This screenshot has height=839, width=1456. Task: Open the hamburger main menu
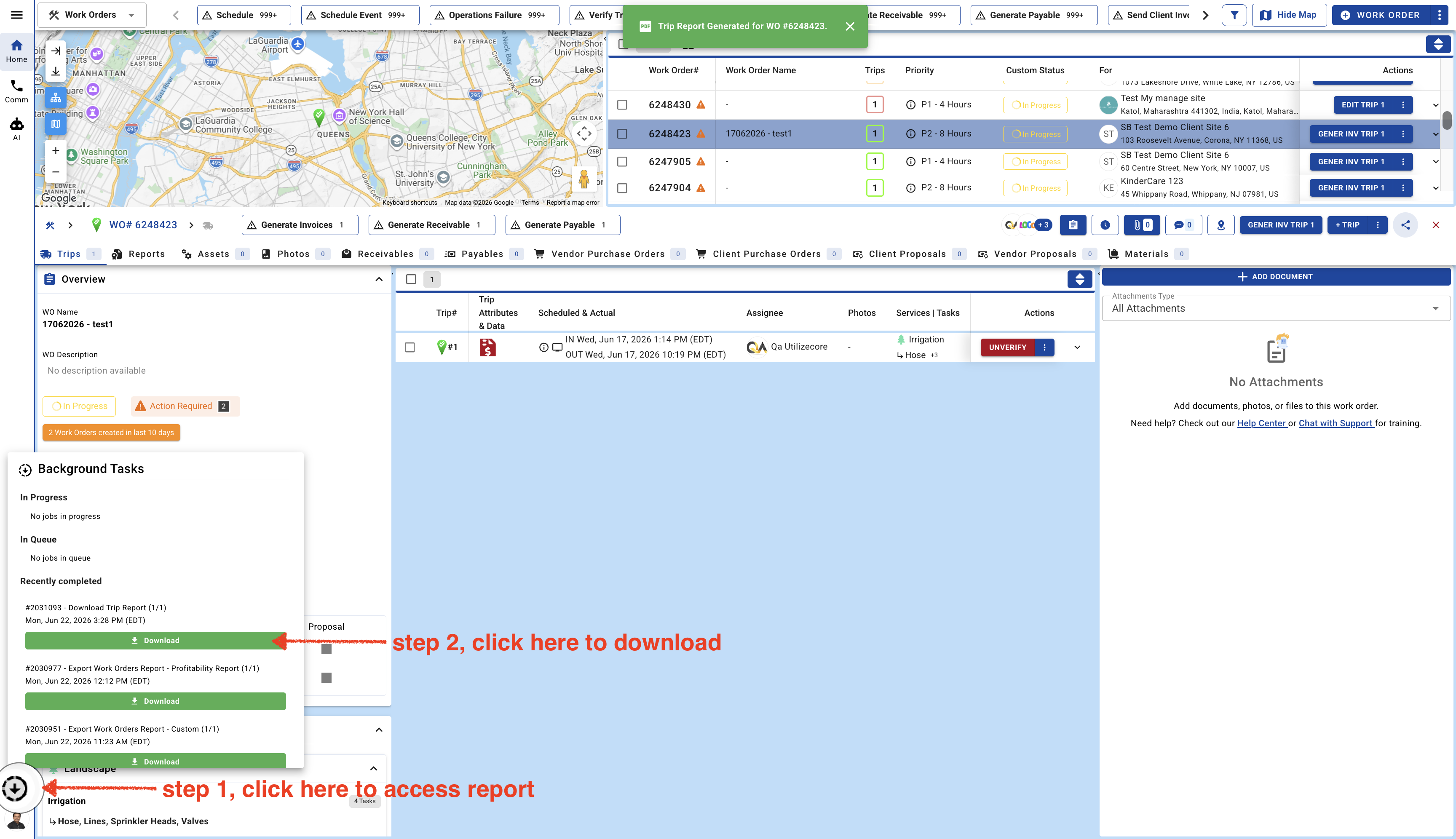17,15
